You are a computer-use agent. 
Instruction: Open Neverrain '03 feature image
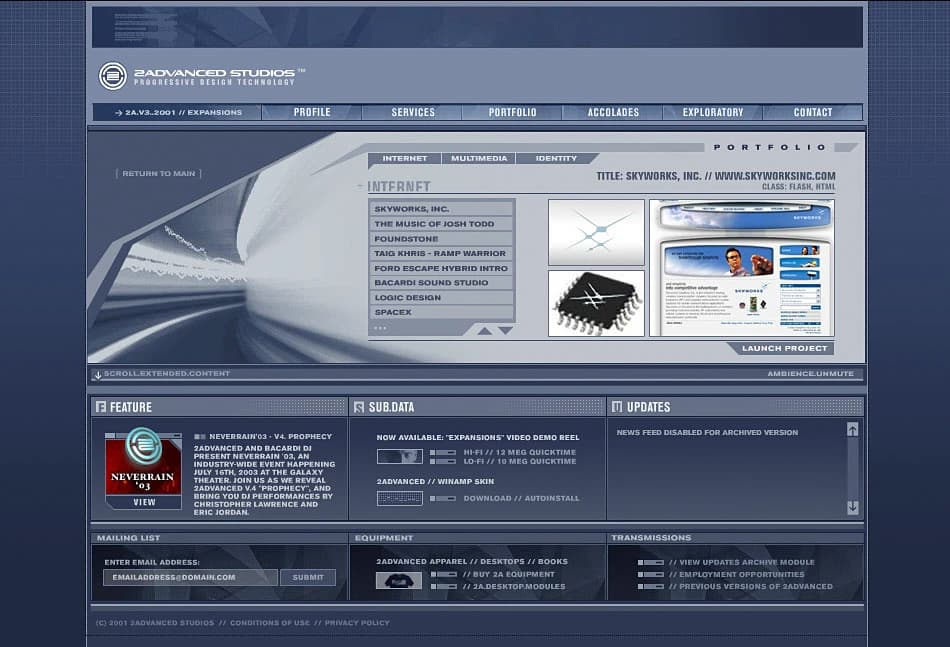pos(143,463)
